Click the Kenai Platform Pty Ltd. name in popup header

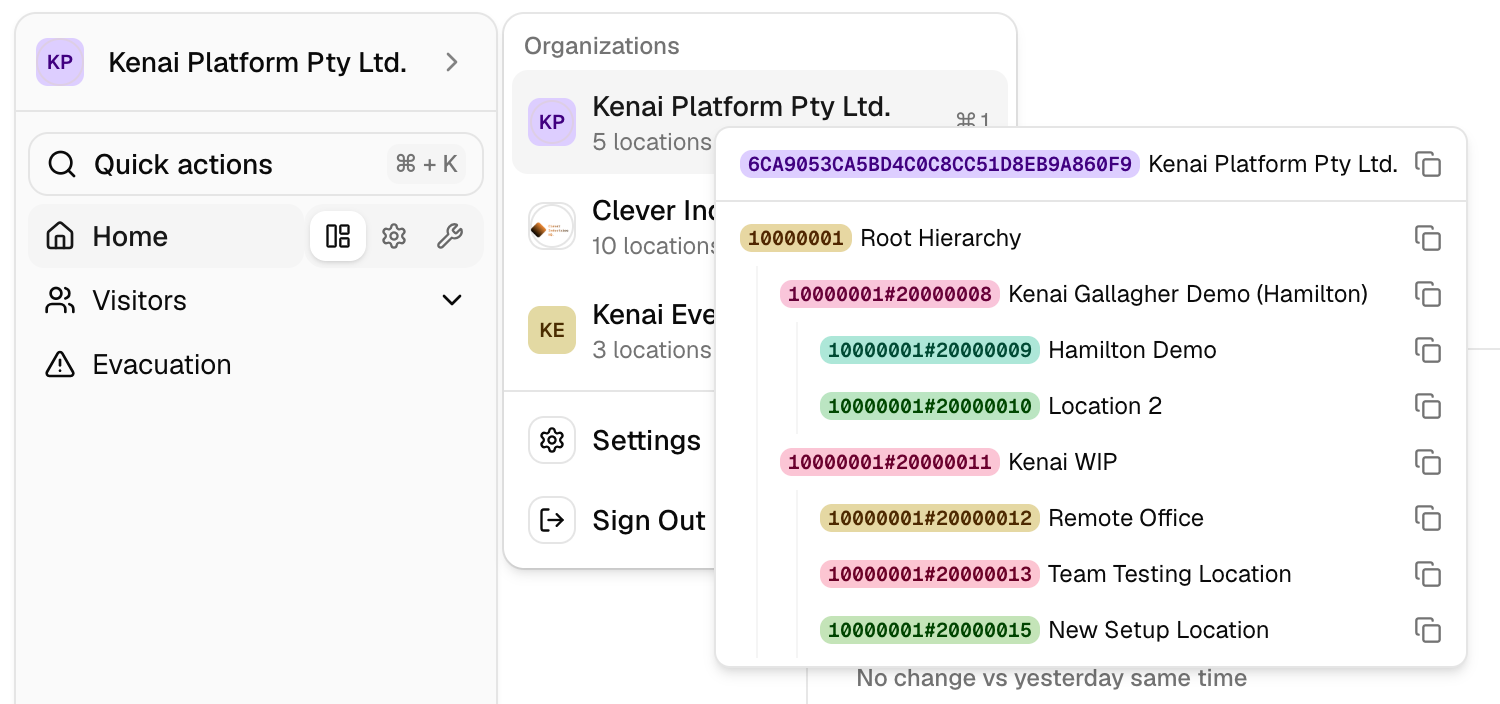(1273, 164)
